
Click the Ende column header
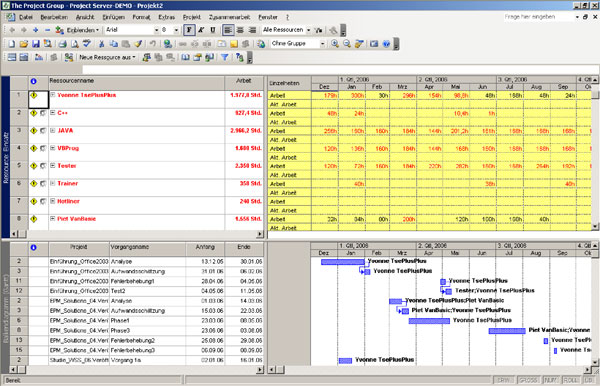coord(244,249)
